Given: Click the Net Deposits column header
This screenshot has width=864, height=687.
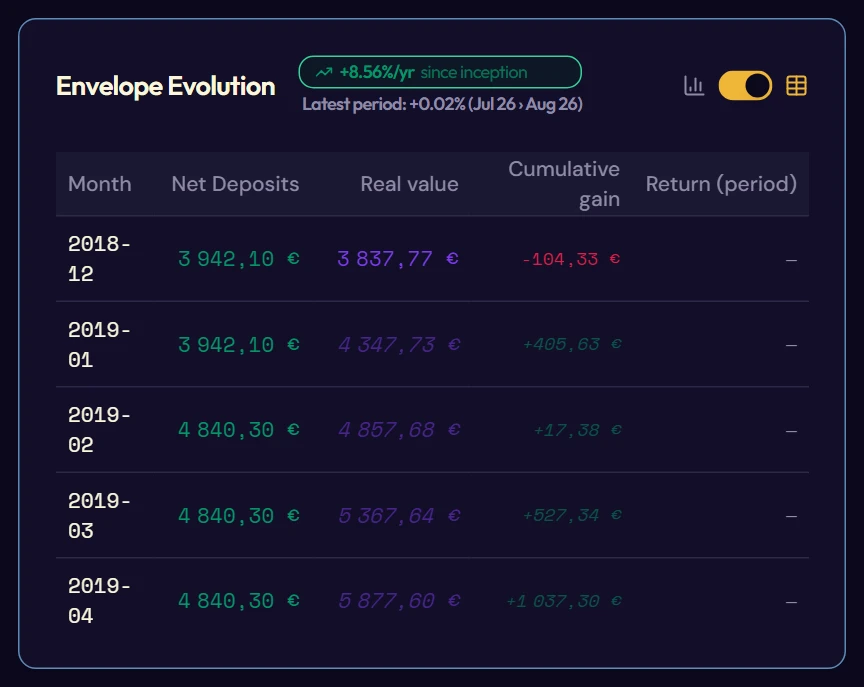Looking at the screenshot, I should (x=235, y=184).
